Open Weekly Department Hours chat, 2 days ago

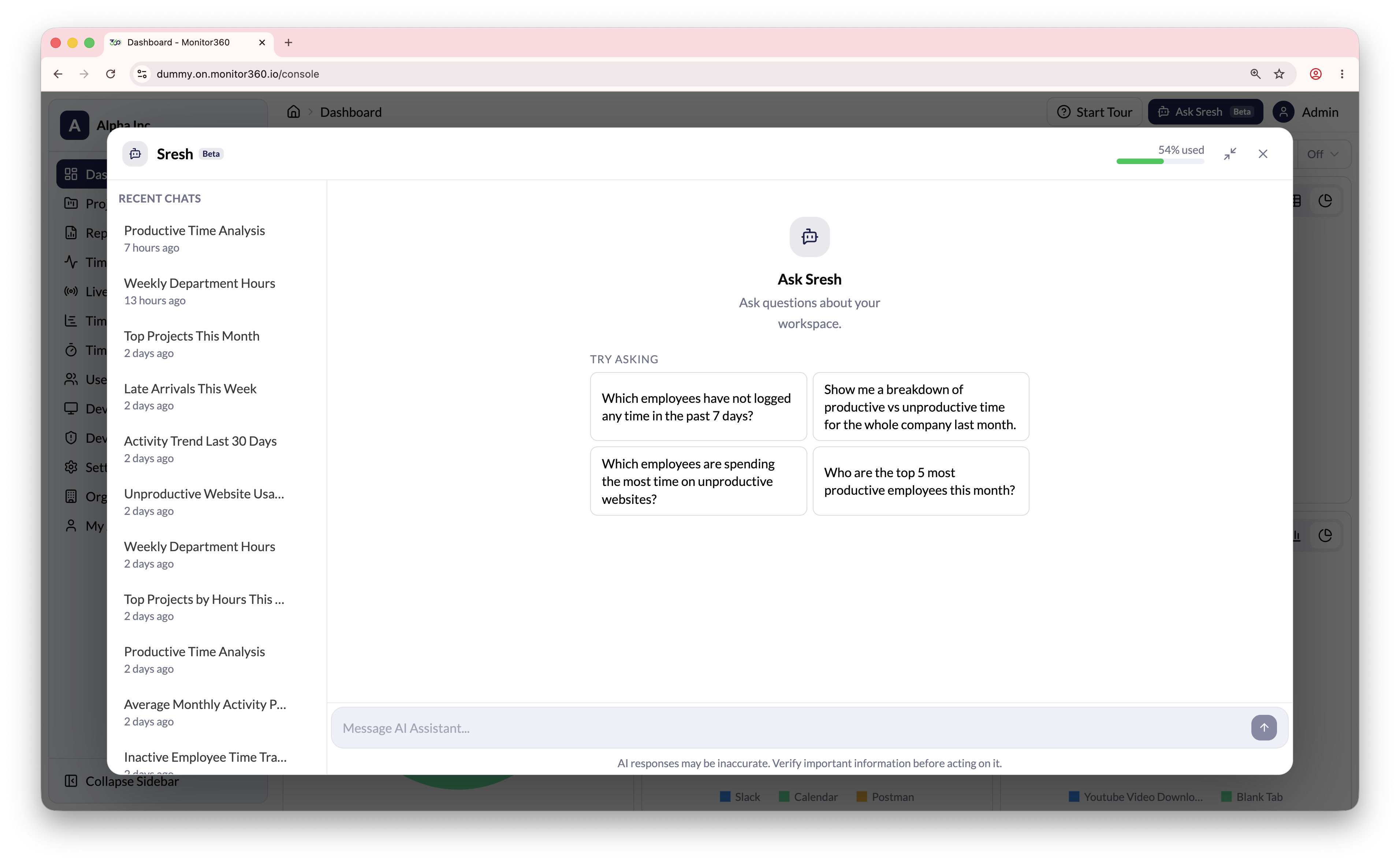(x=216, y=554)
